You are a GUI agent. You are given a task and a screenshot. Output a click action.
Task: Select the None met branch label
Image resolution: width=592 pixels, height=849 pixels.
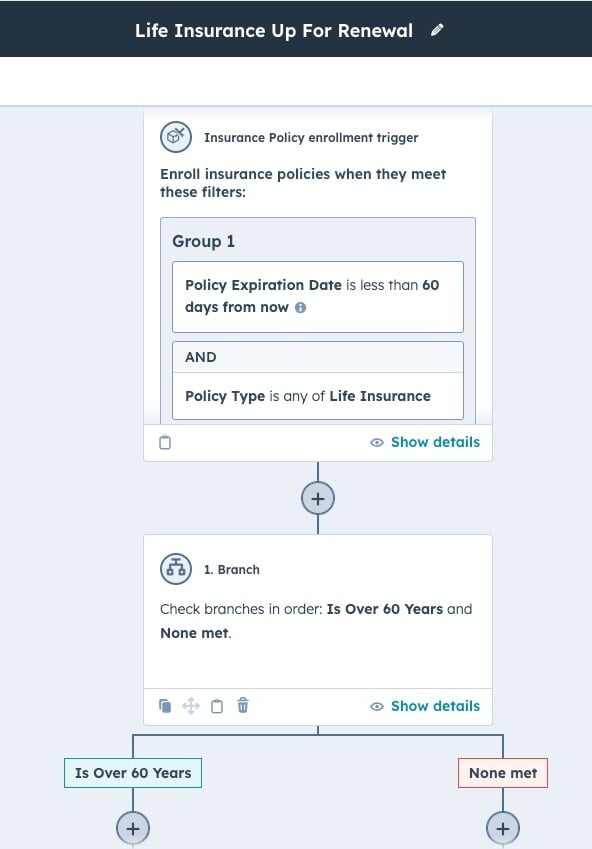point(503,773)
